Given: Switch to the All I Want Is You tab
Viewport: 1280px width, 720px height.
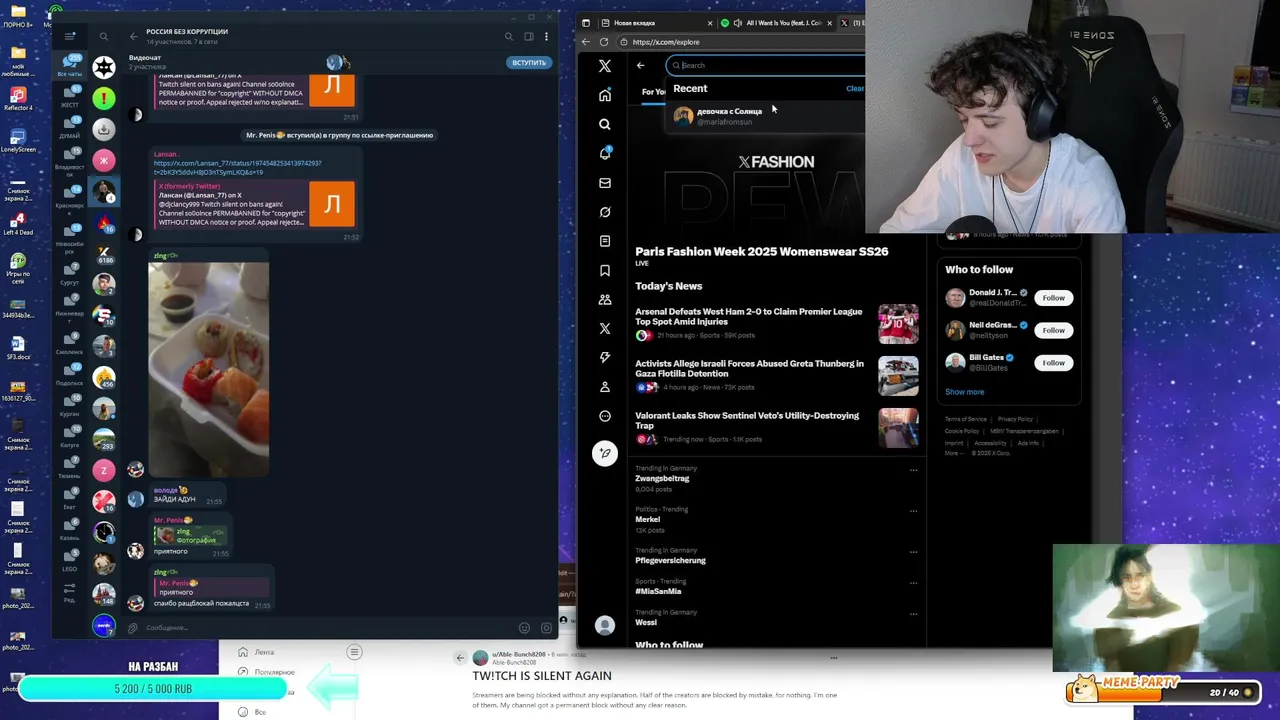Looking at the screenshot, I should coord(778,22).
